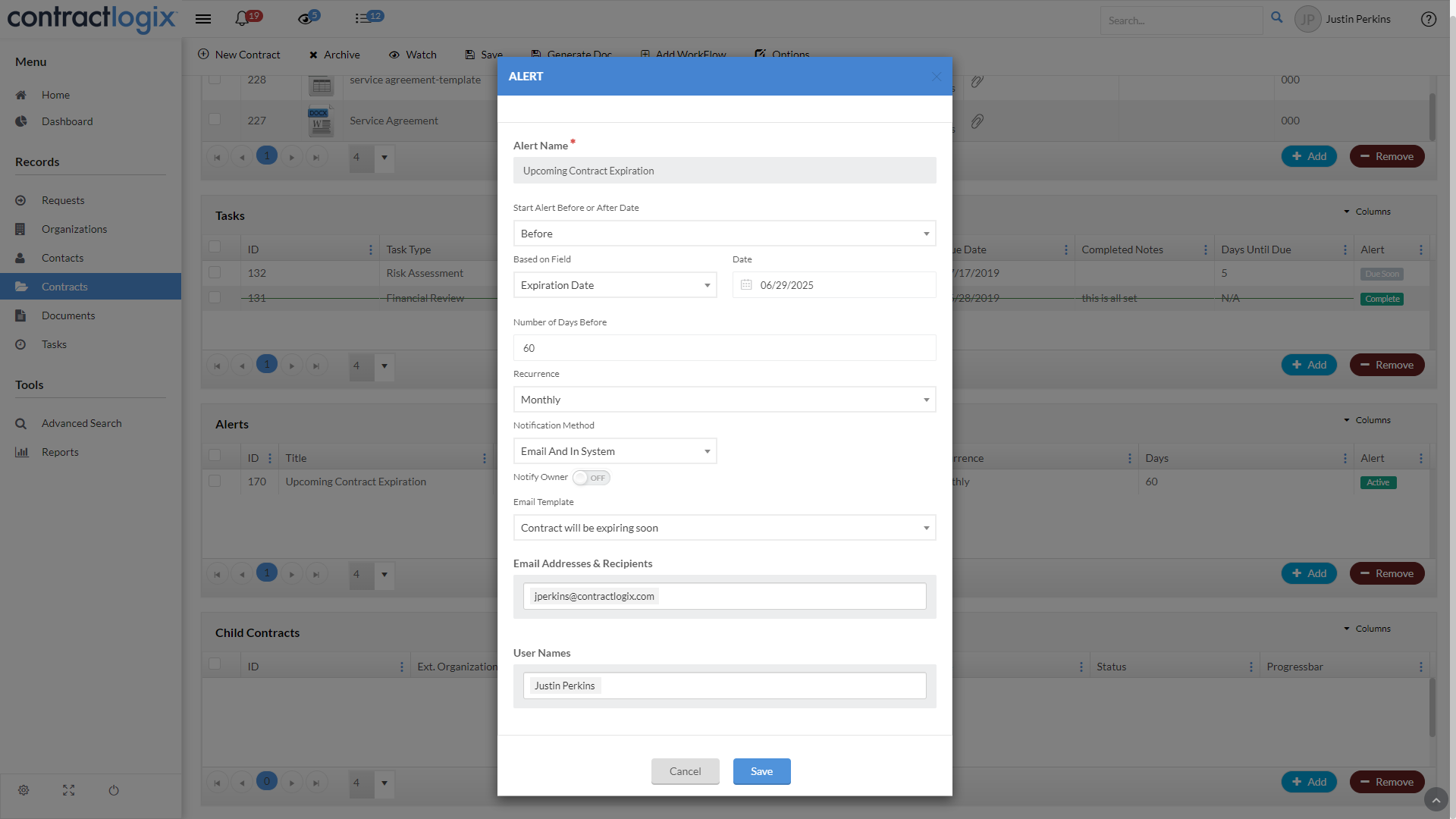The width and height of the screenshot is (1456, 819).
Task: Click the settings gear at the sidebar bottom
Action: point(23,790)
